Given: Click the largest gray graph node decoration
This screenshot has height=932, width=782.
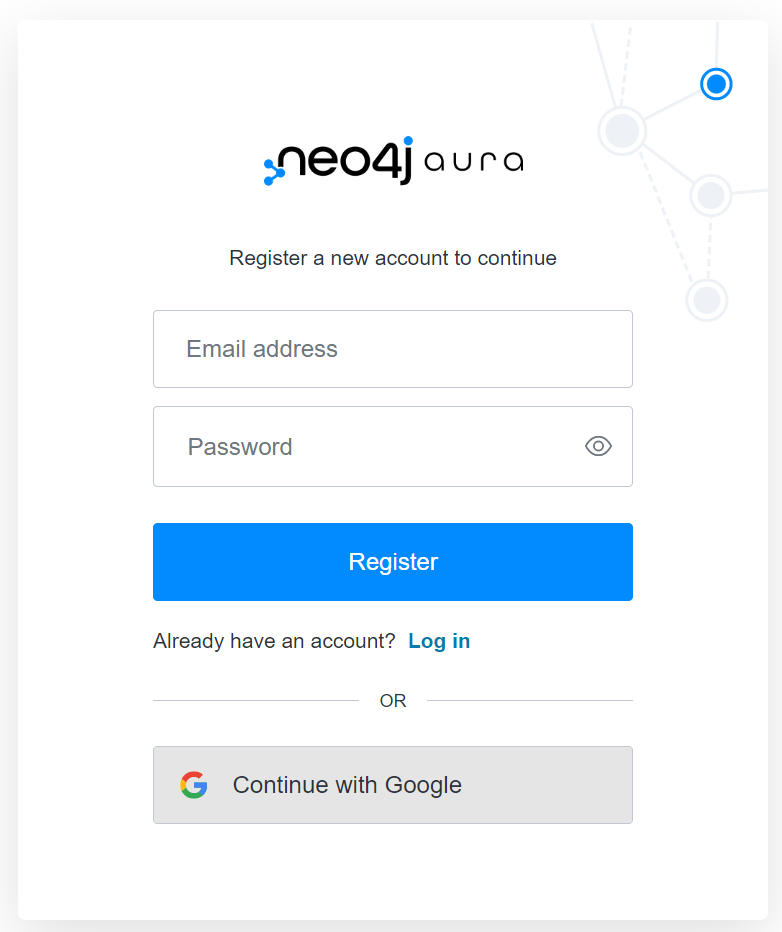Looking at the screenshot, I should (x=622, y=130).
